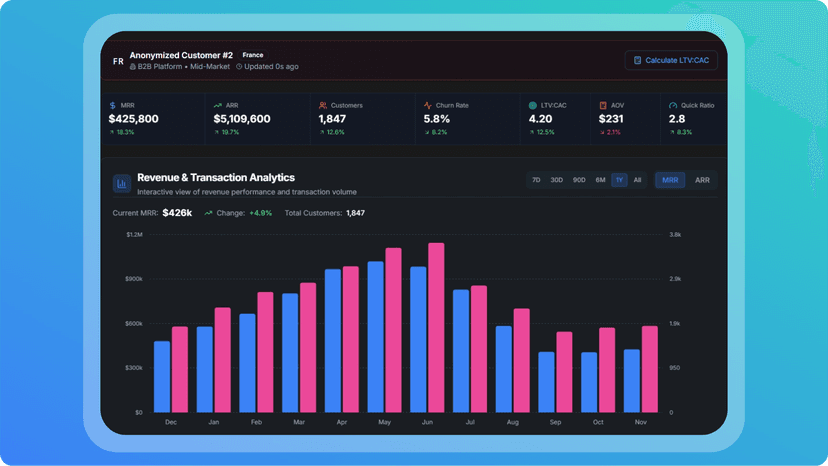Choose the 30D time range

click(x=557, y=180)
